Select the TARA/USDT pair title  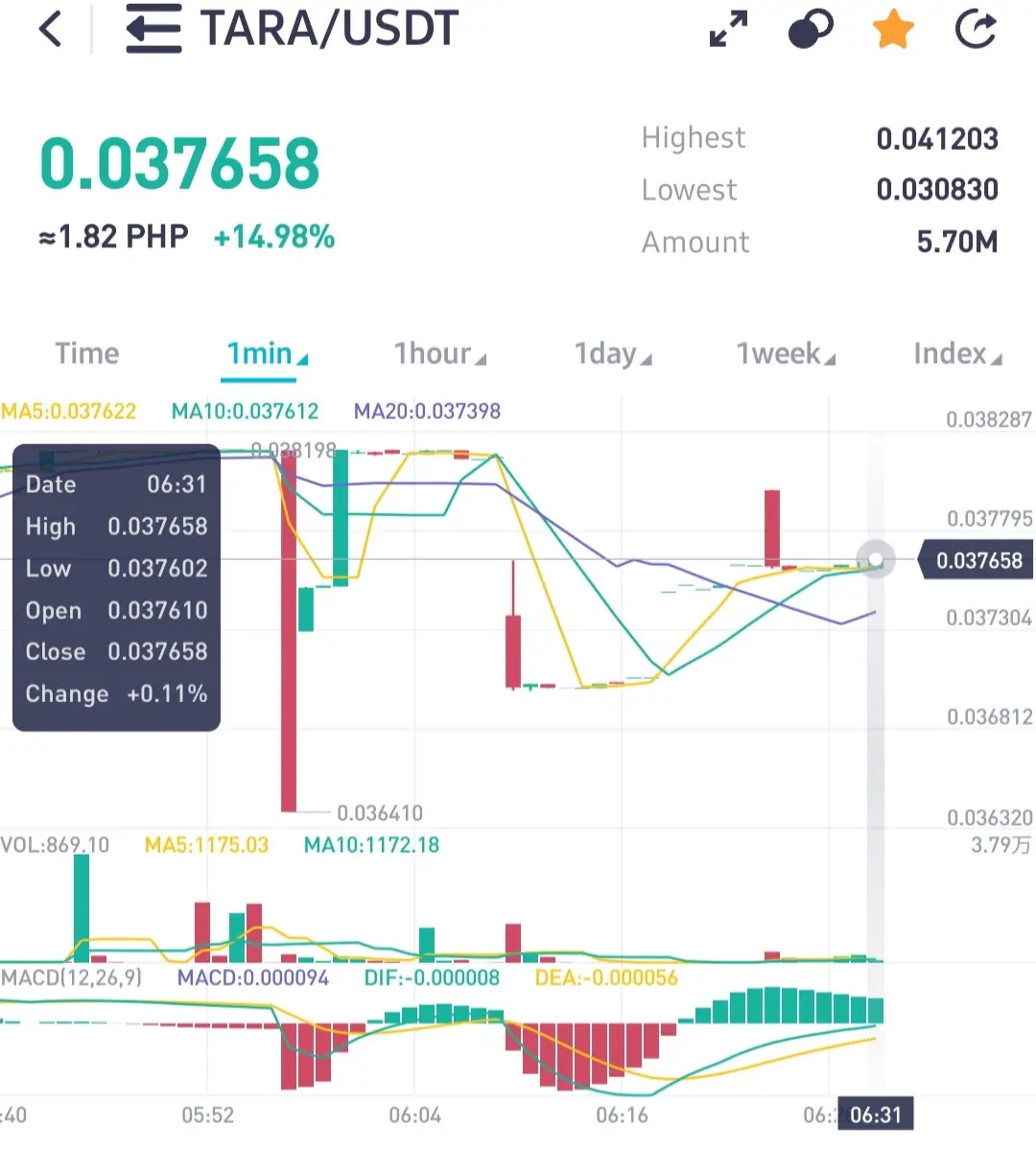pyautogui.click(x=329, y=29)
